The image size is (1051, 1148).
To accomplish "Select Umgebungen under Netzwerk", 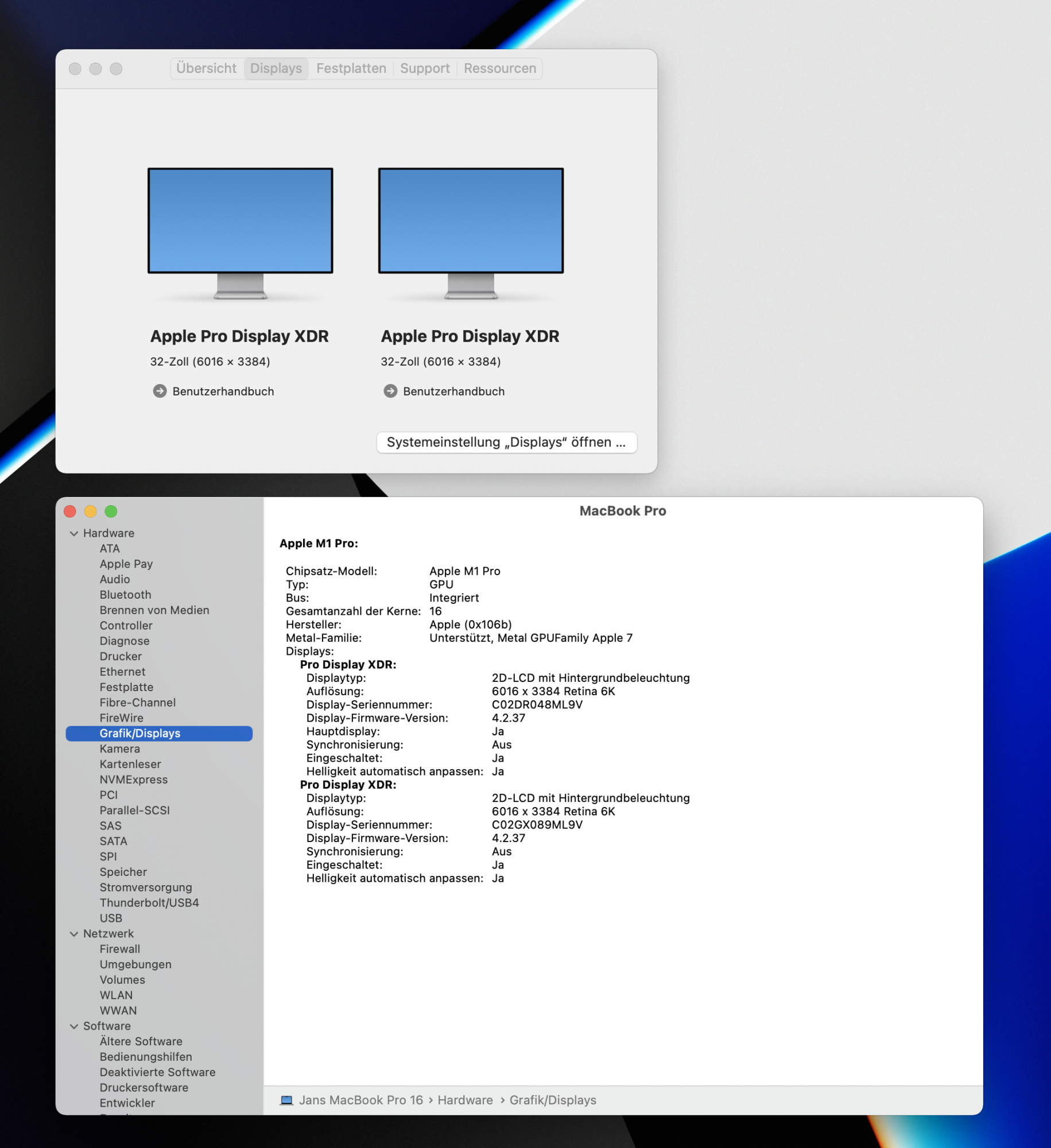I will click(135, 965).
